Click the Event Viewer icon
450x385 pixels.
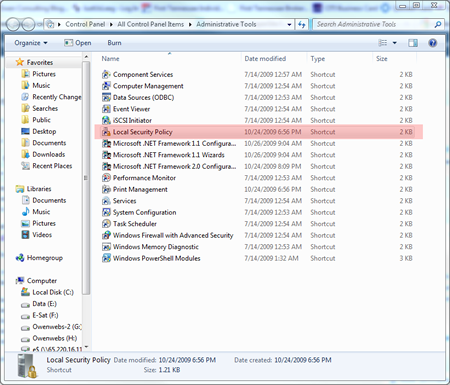(106, 109)
